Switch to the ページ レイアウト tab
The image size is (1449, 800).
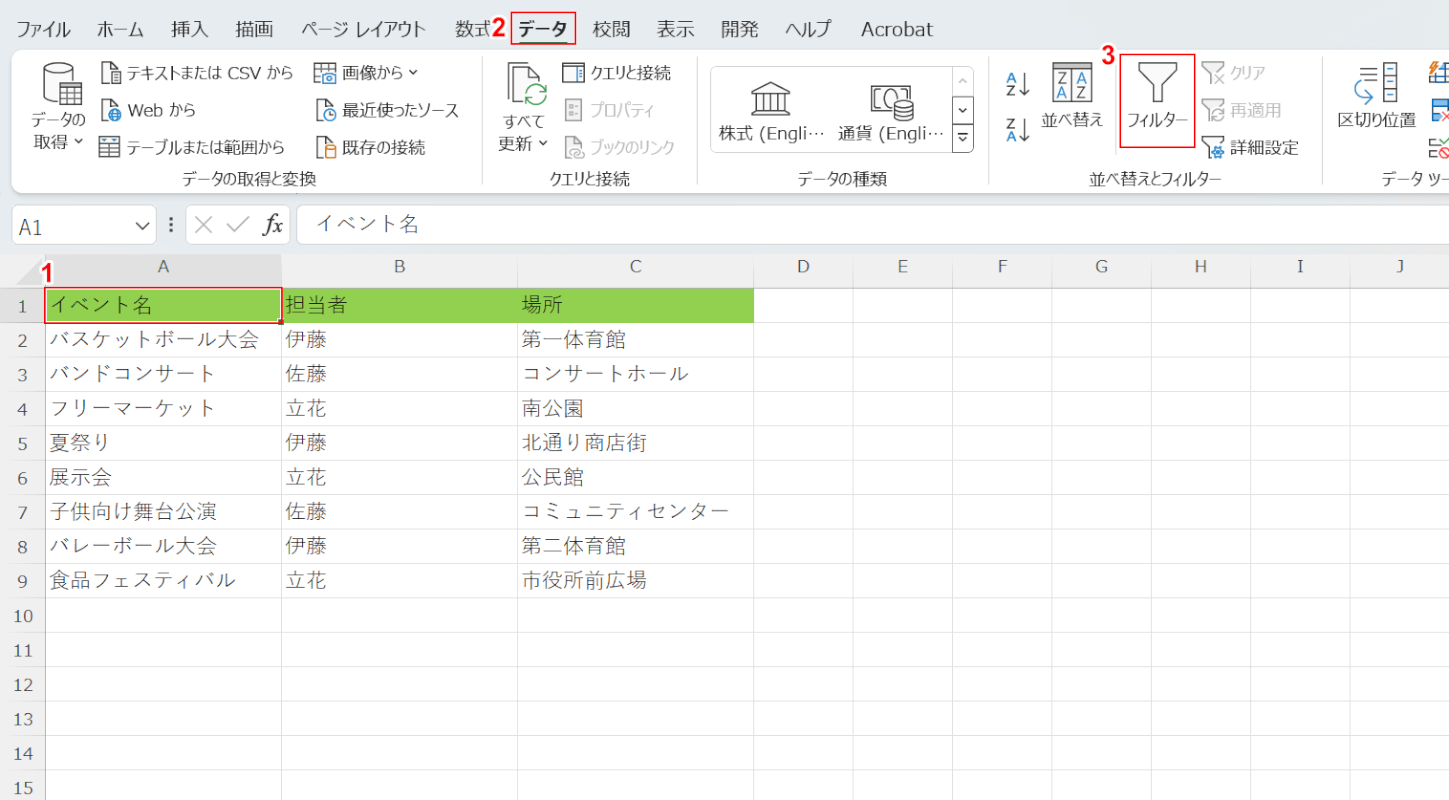pyautogui.click(x=363, y=29)
